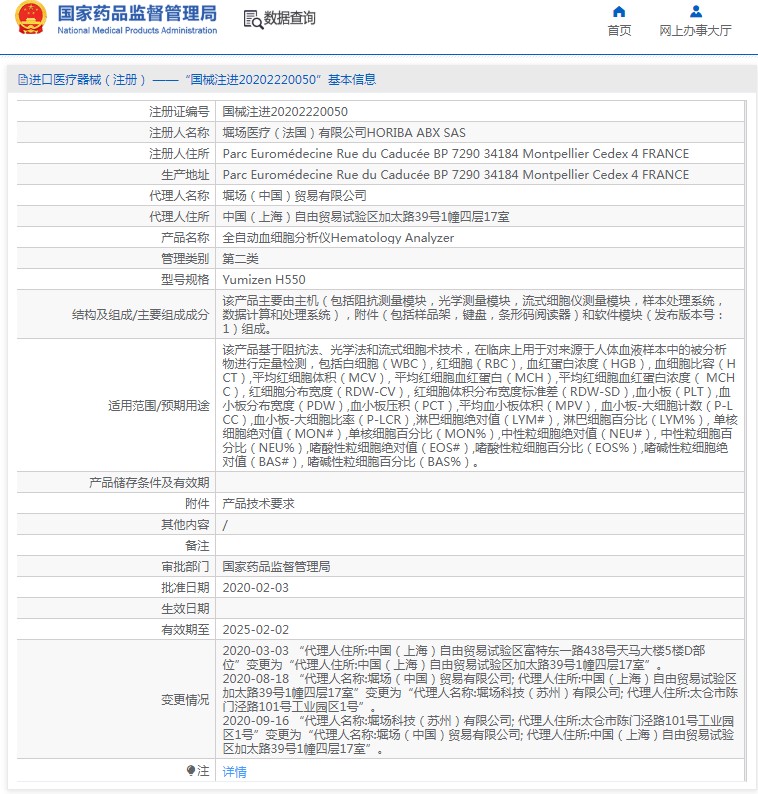This screenshot has height=794, width=758.
Task: Click the 2020-08-18 change record entry
Action: (x=480, y=692)
